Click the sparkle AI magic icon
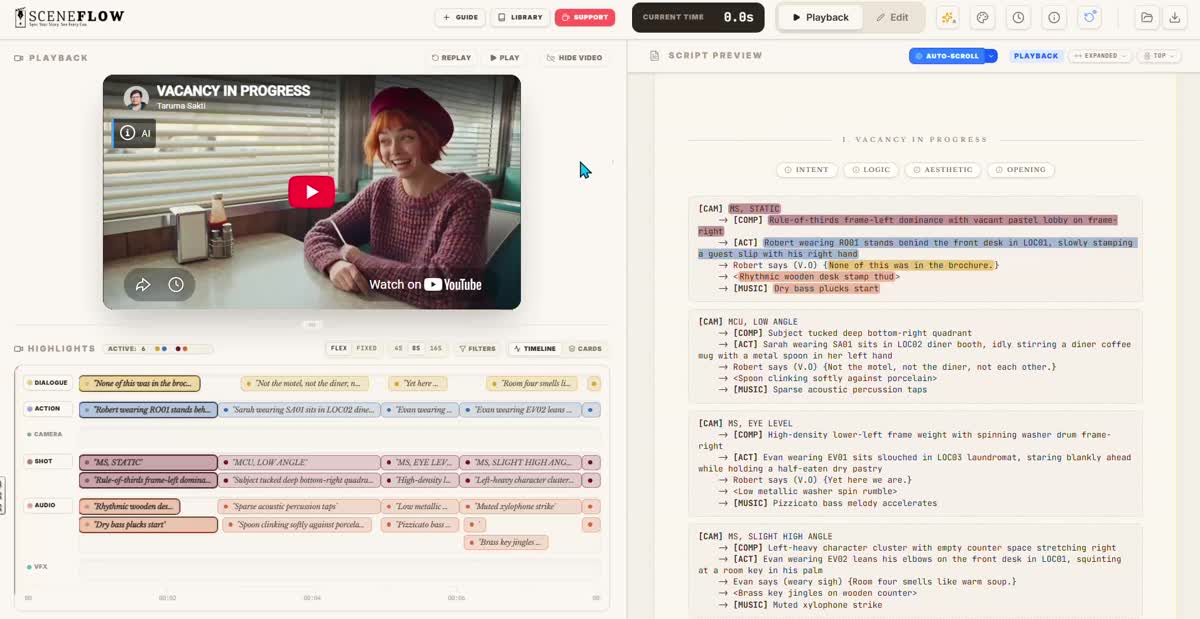The height and width of the screenshot is (619, 1200). click(948, 17)
